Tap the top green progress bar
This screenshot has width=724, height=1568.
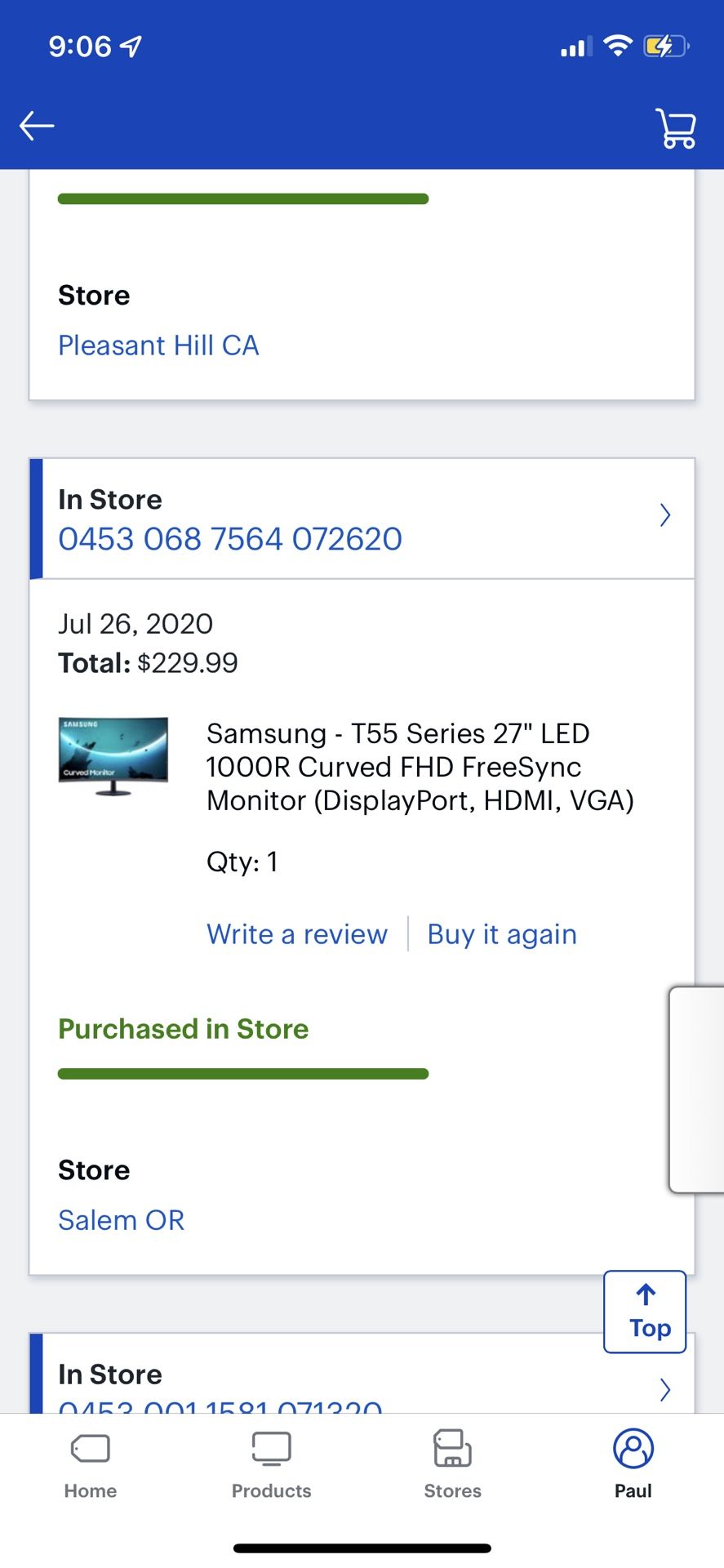coord(243,199)
